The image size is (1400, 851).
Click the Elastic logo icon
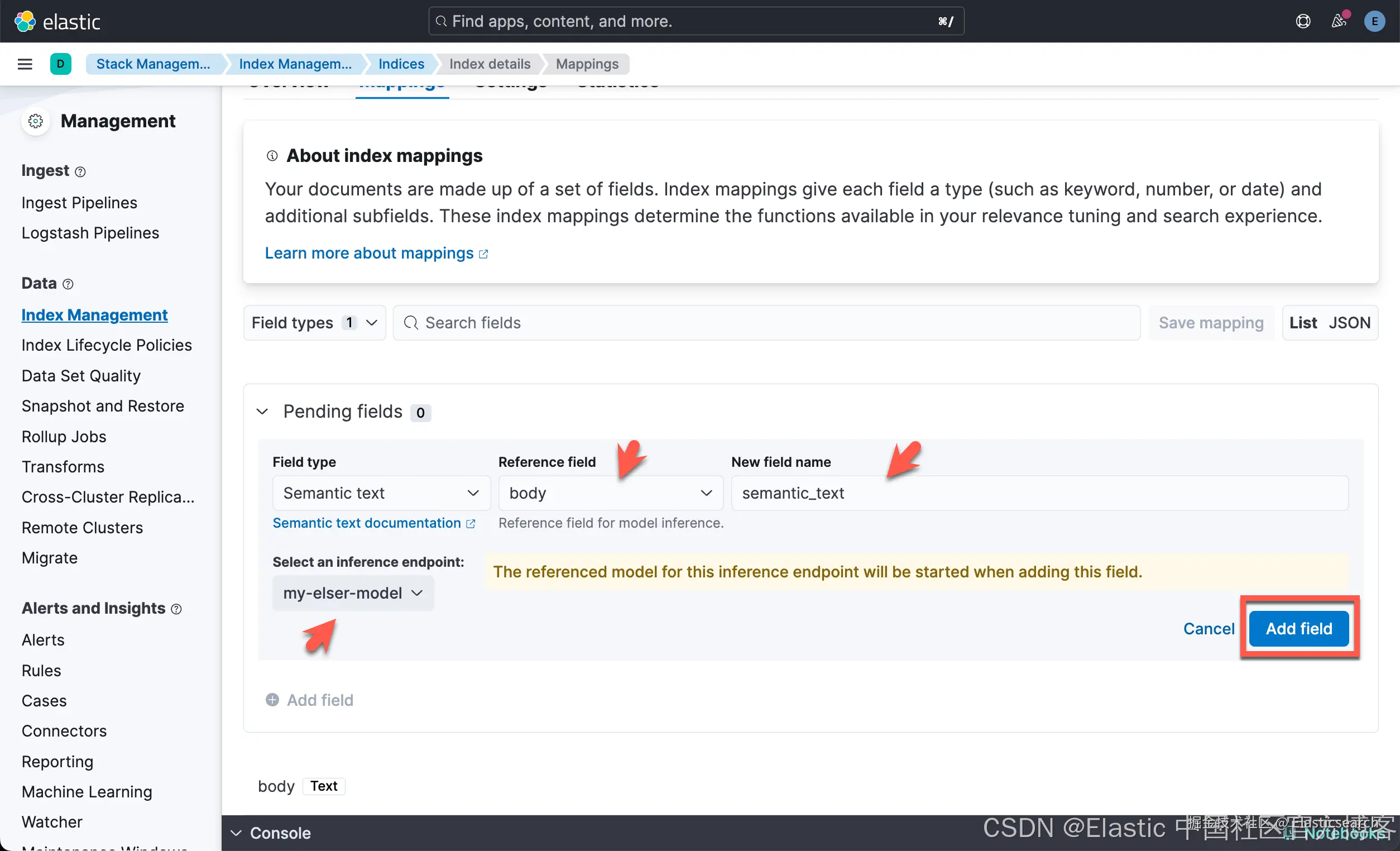point(25,22)
